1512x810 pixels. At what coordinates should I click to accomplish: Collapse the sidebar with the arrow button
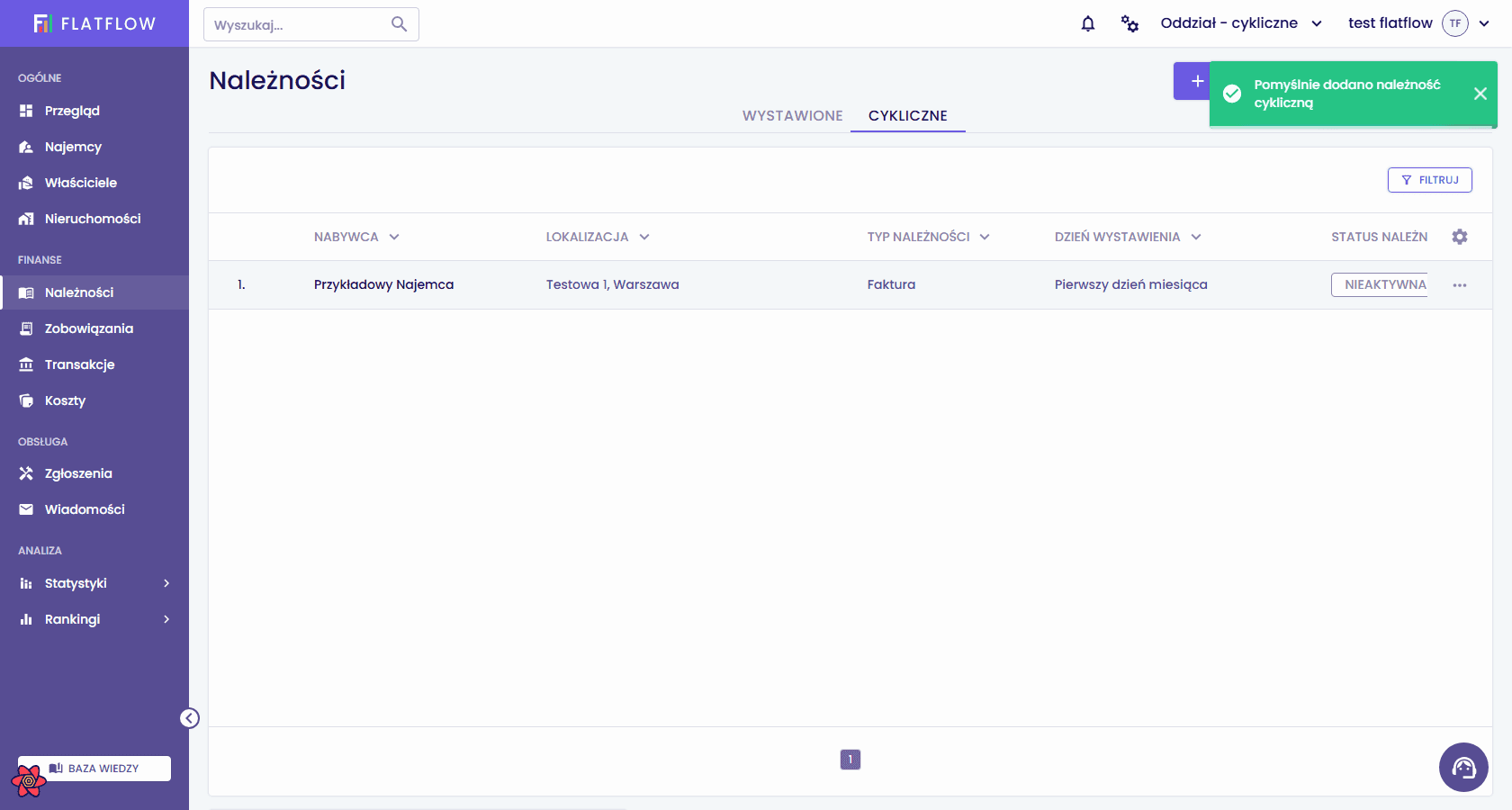click(x=189, y=717)
